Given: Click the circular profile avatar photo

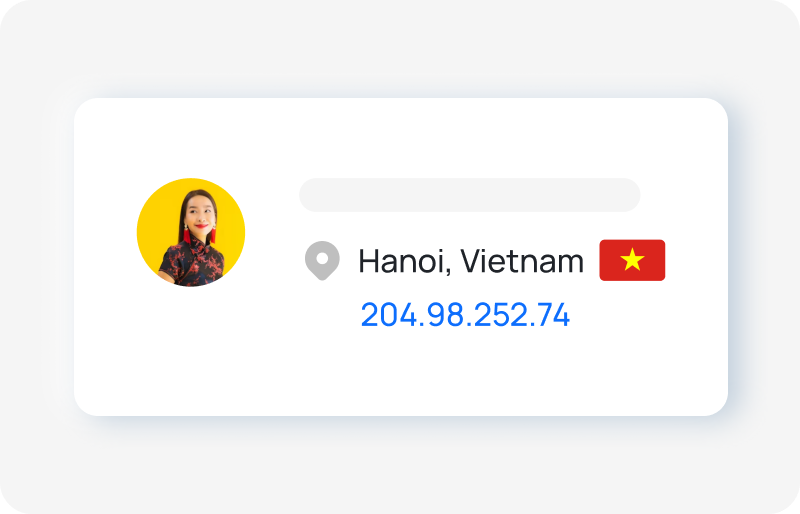Looking at the screenshot, I should (191, 232).
